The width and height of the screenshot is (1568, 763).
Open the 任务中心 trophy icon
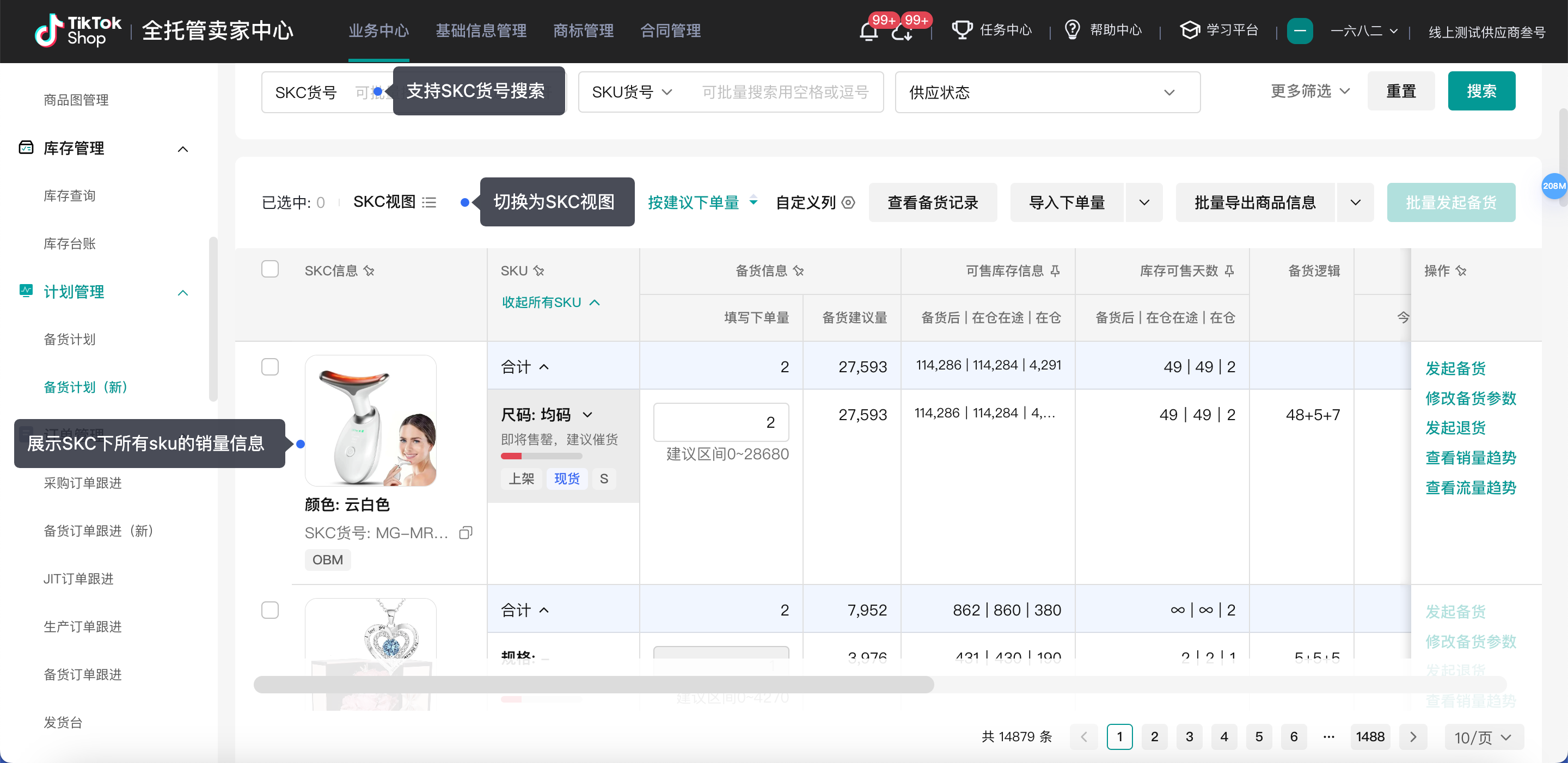961,30
